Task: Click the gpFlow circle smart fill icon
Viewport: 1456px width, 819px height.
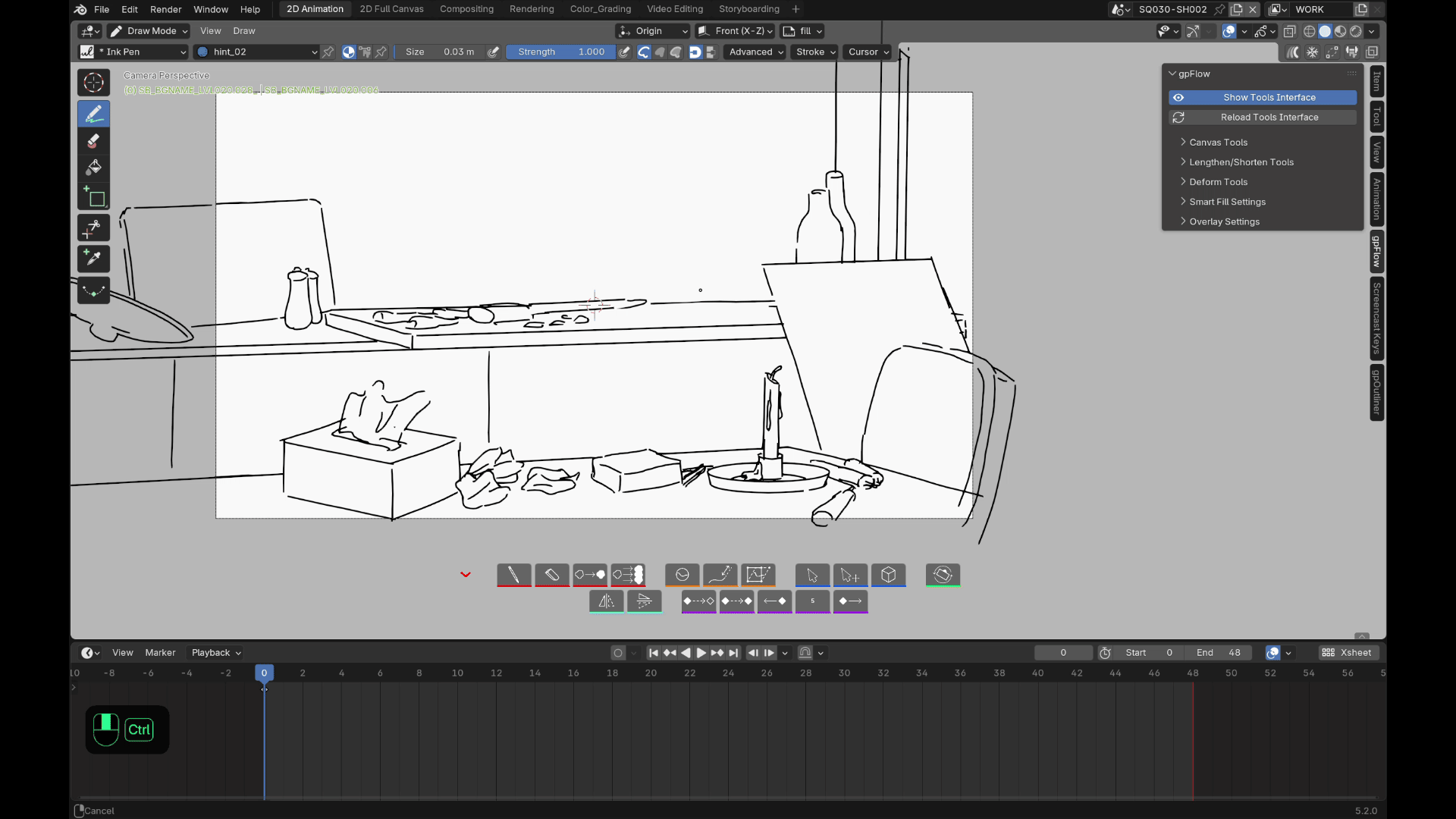Action: coord(682,575)
